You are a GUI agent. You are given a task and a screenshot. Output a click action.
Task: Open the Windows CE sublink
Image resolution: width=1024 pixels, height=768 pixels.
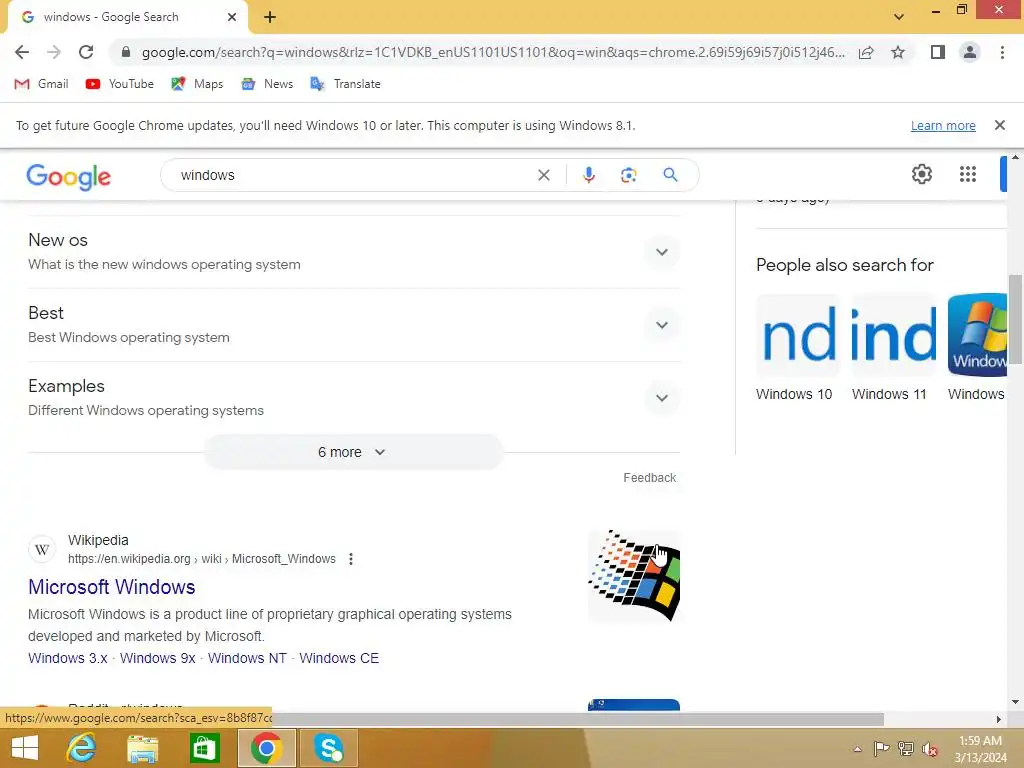click(x=339, y=658)
